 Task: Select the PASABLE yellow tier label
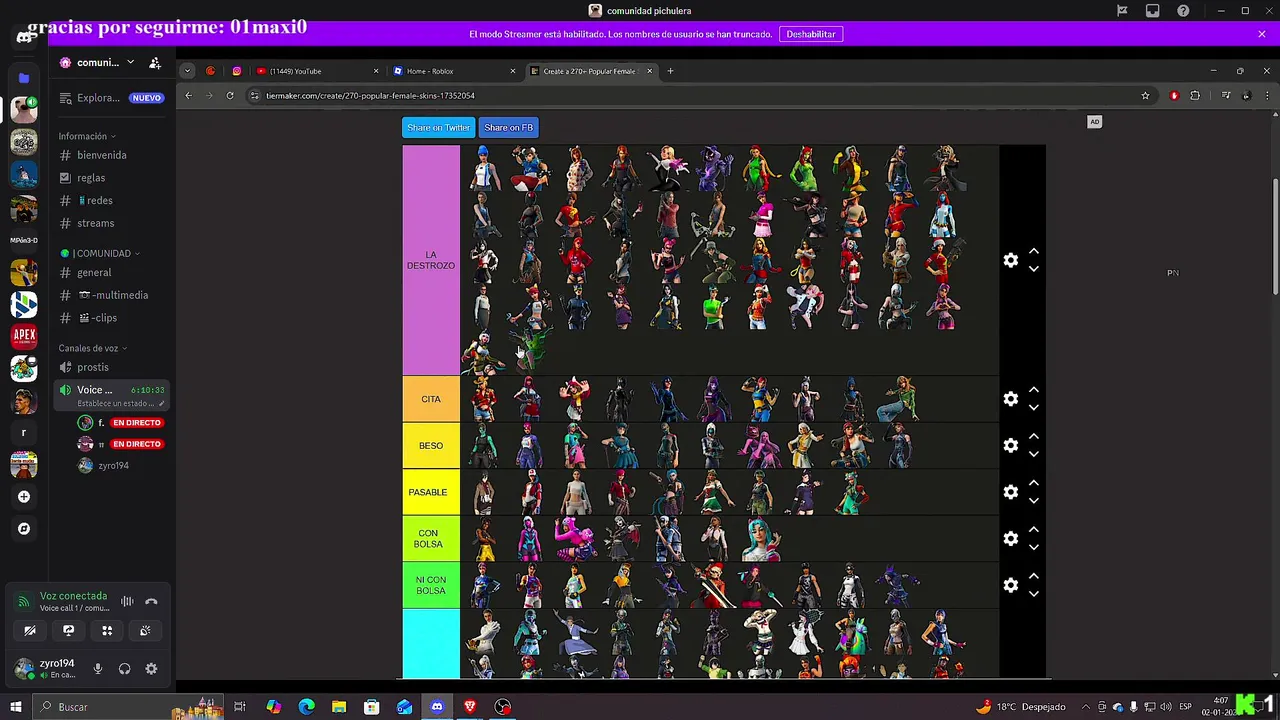[x=431, y=492]
